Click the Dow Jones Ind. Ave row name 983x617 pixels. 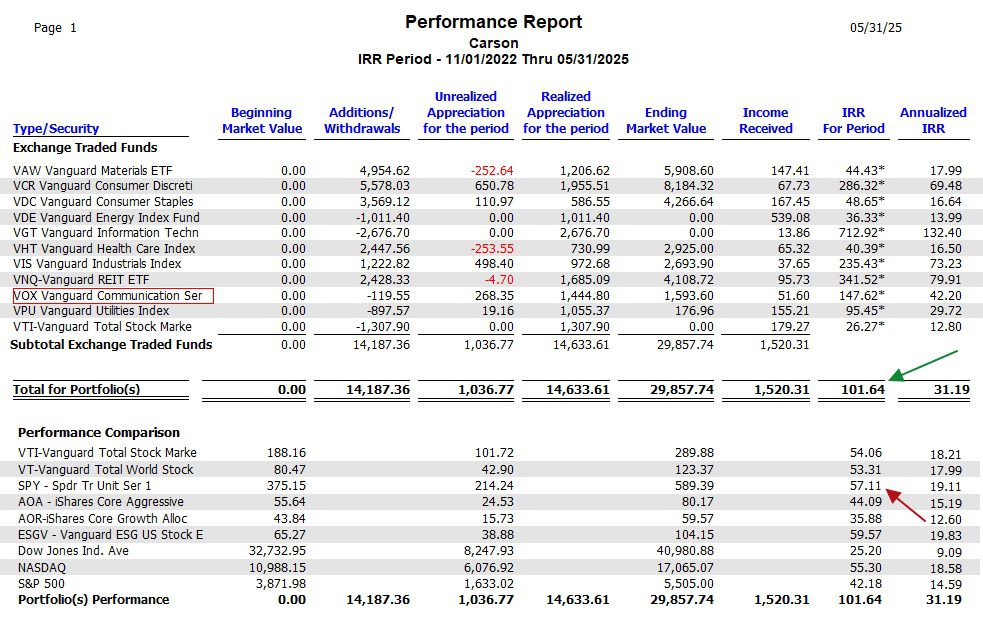tap(73, 551)
